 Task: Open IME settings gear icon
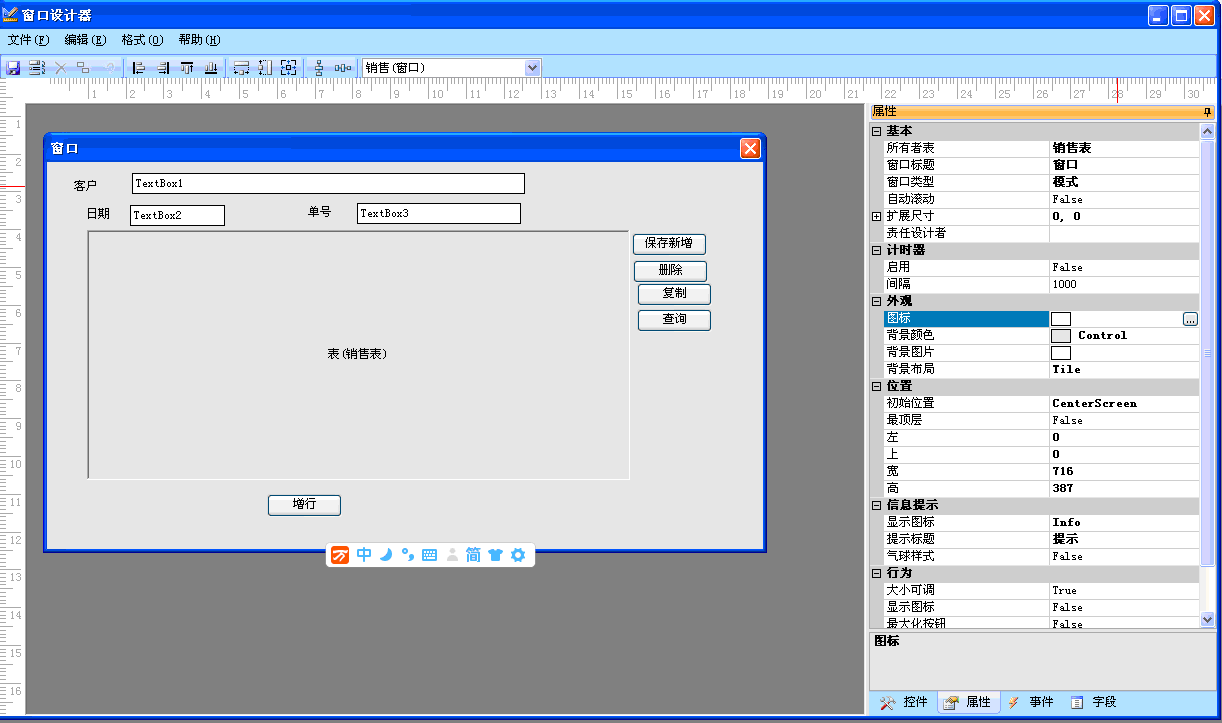tap(518, 555)
